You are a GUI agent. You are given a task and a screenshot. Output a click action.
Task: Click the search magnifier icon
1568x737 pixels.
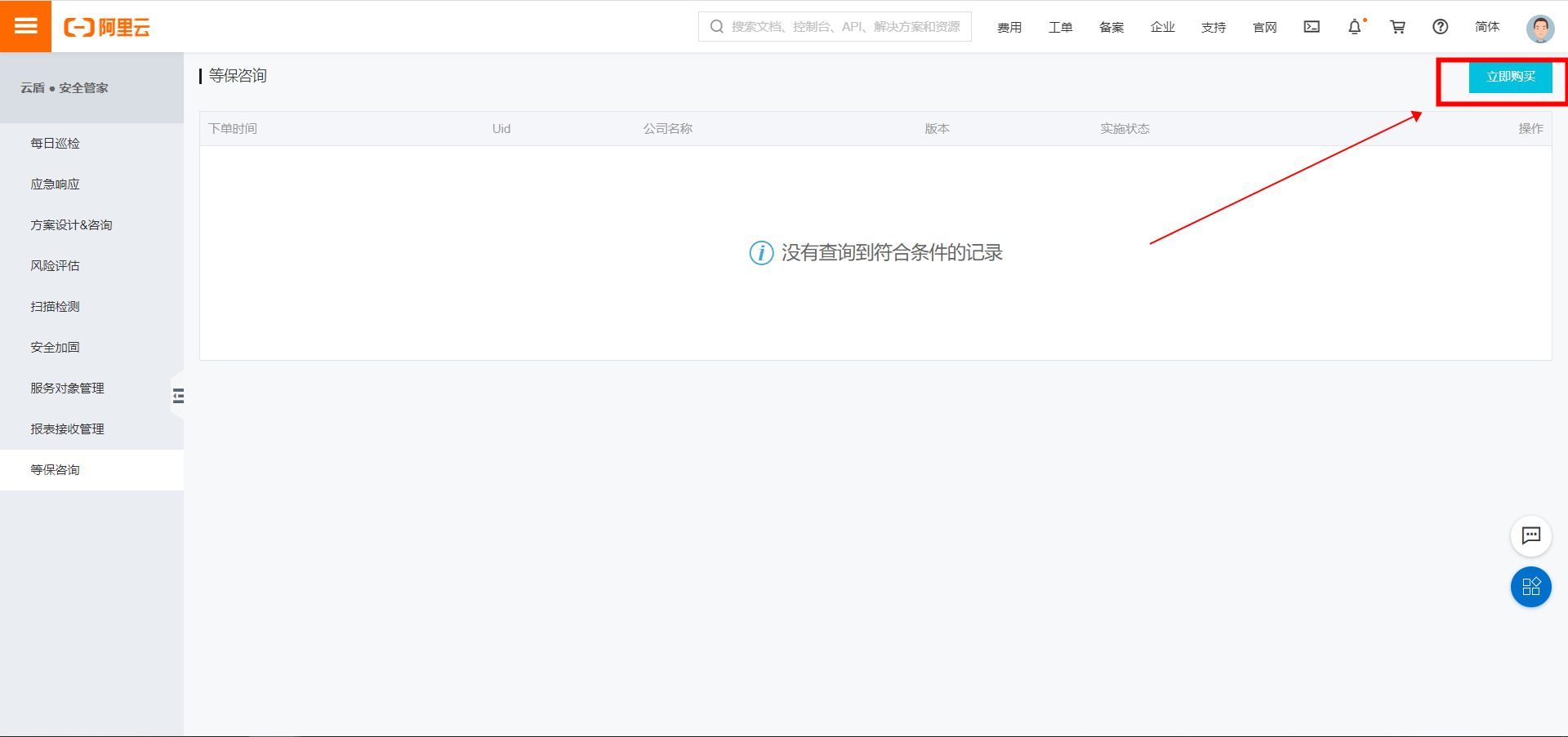716,26
